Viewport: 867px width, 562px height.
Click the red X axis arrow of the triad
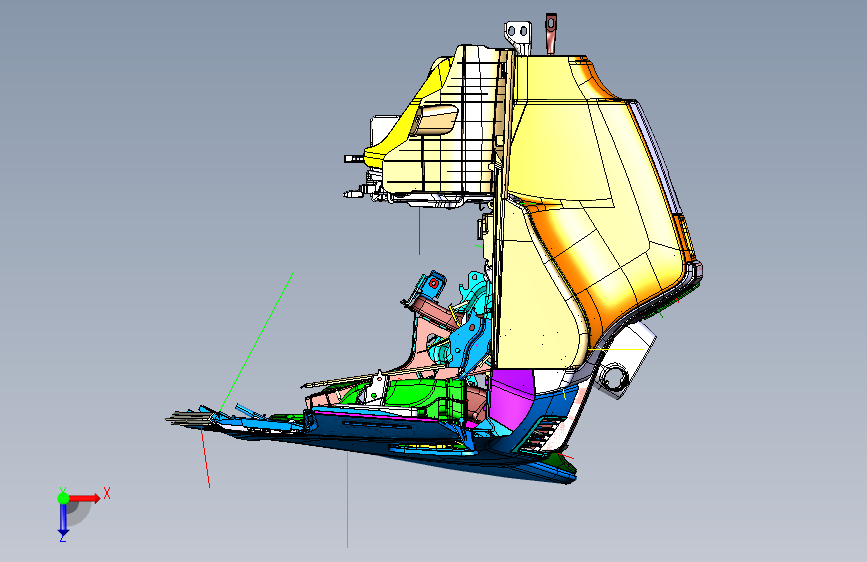point(84,498)
